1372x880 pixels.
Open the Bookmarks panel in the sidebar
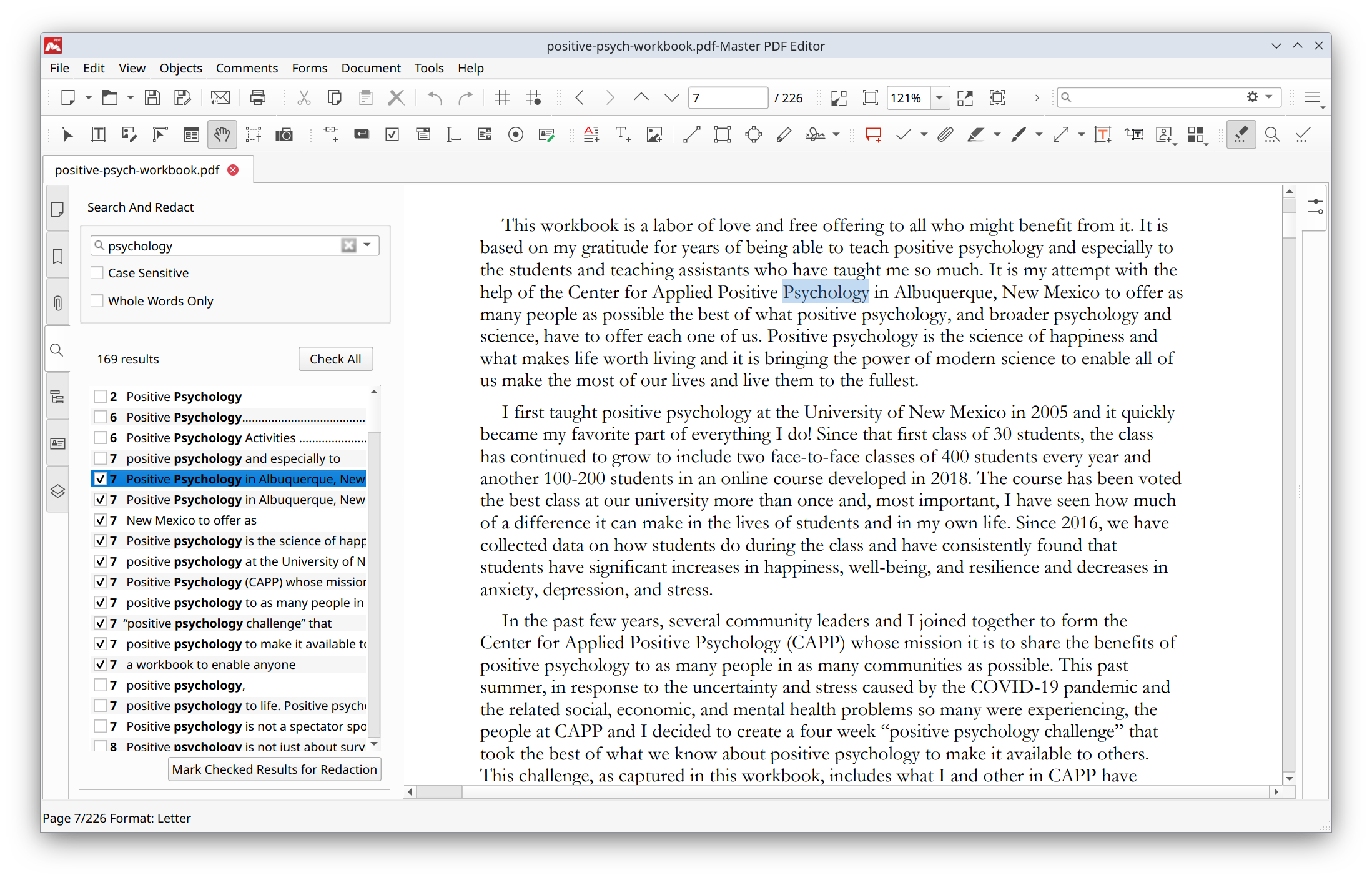[57, 256]
